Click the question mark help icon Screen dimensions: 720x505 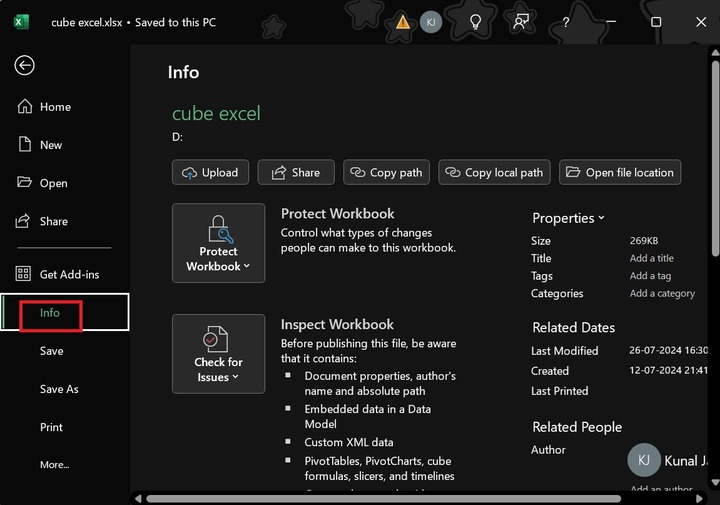566,21
